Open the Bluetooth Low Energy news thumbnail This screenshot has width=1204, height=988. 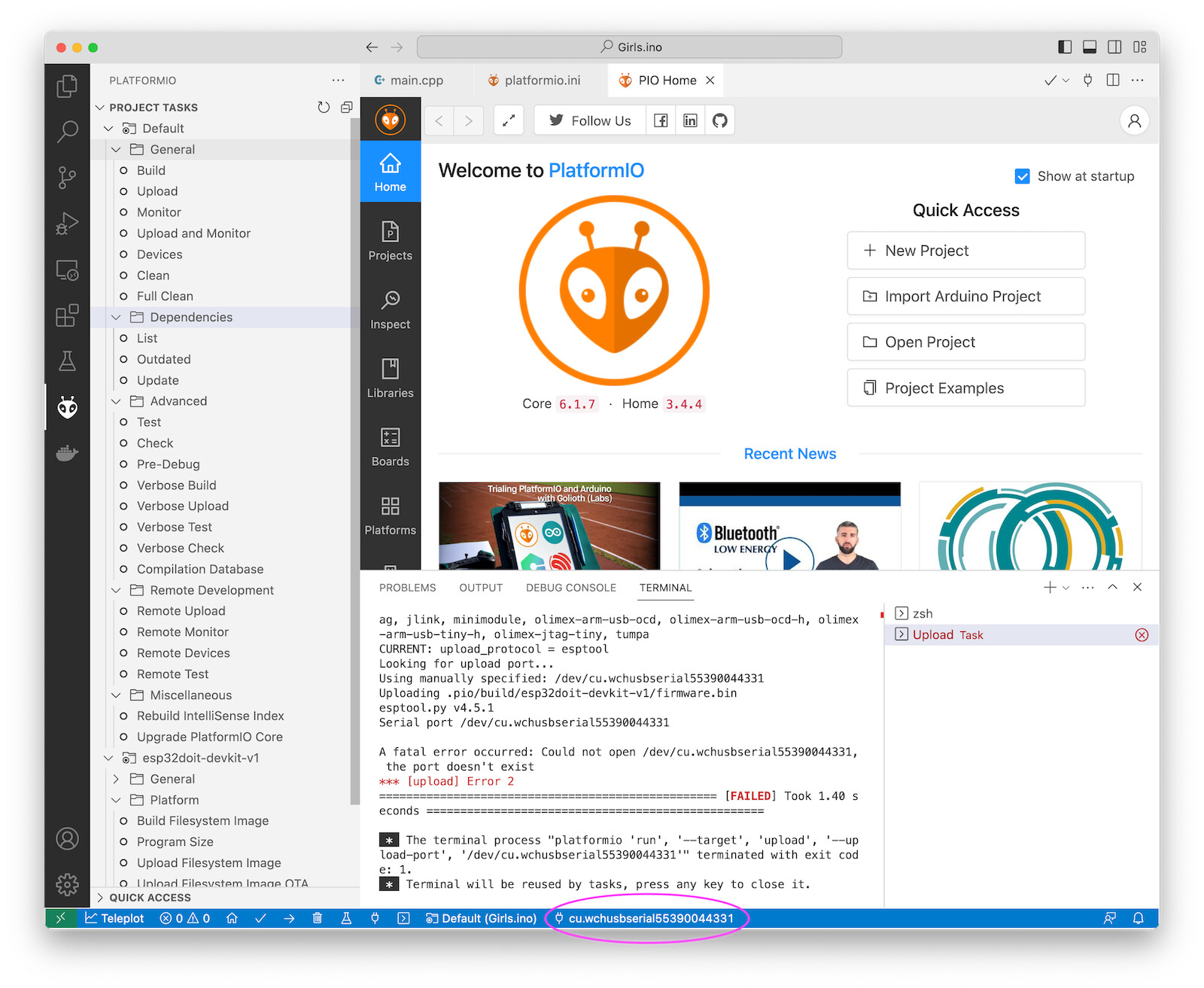(789, 526)
